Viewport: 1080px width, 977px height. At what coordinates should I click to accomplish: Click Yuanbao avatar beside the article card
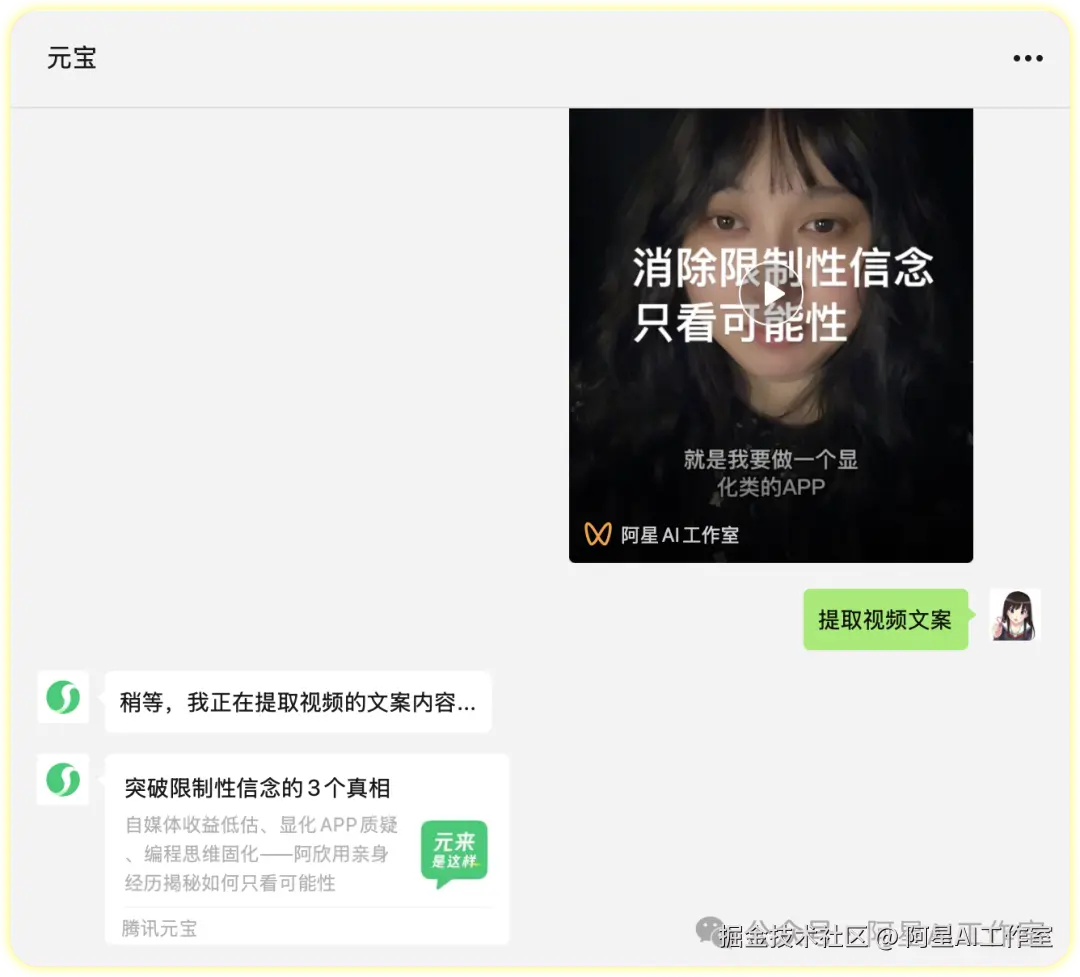tap(63, 779)
